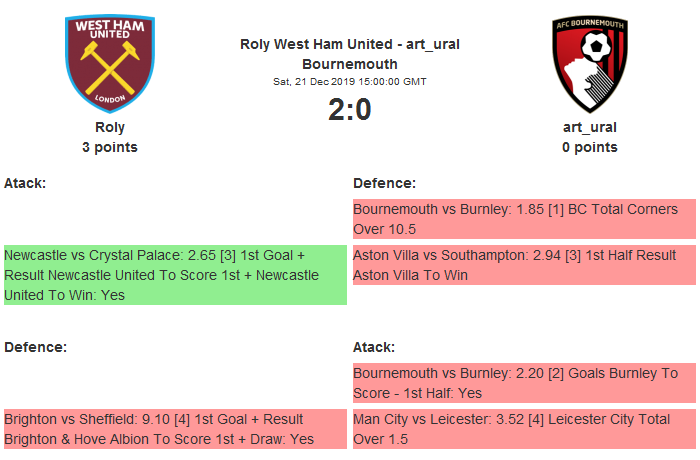Click the Man City vs Leicester bet
The height and width of the screenshot is (460, 700).
point(524,429)
